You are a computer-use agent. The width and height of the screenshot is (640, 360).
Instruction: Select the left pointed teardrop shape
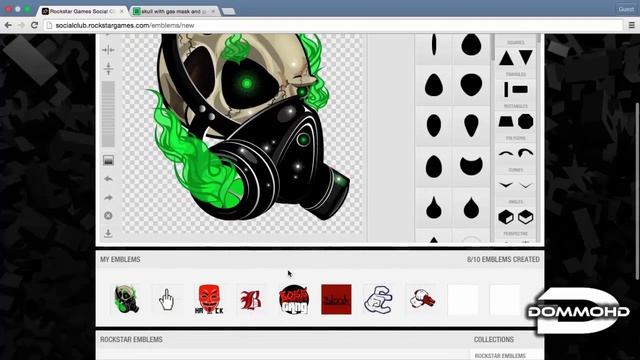(x=434, y=207)
